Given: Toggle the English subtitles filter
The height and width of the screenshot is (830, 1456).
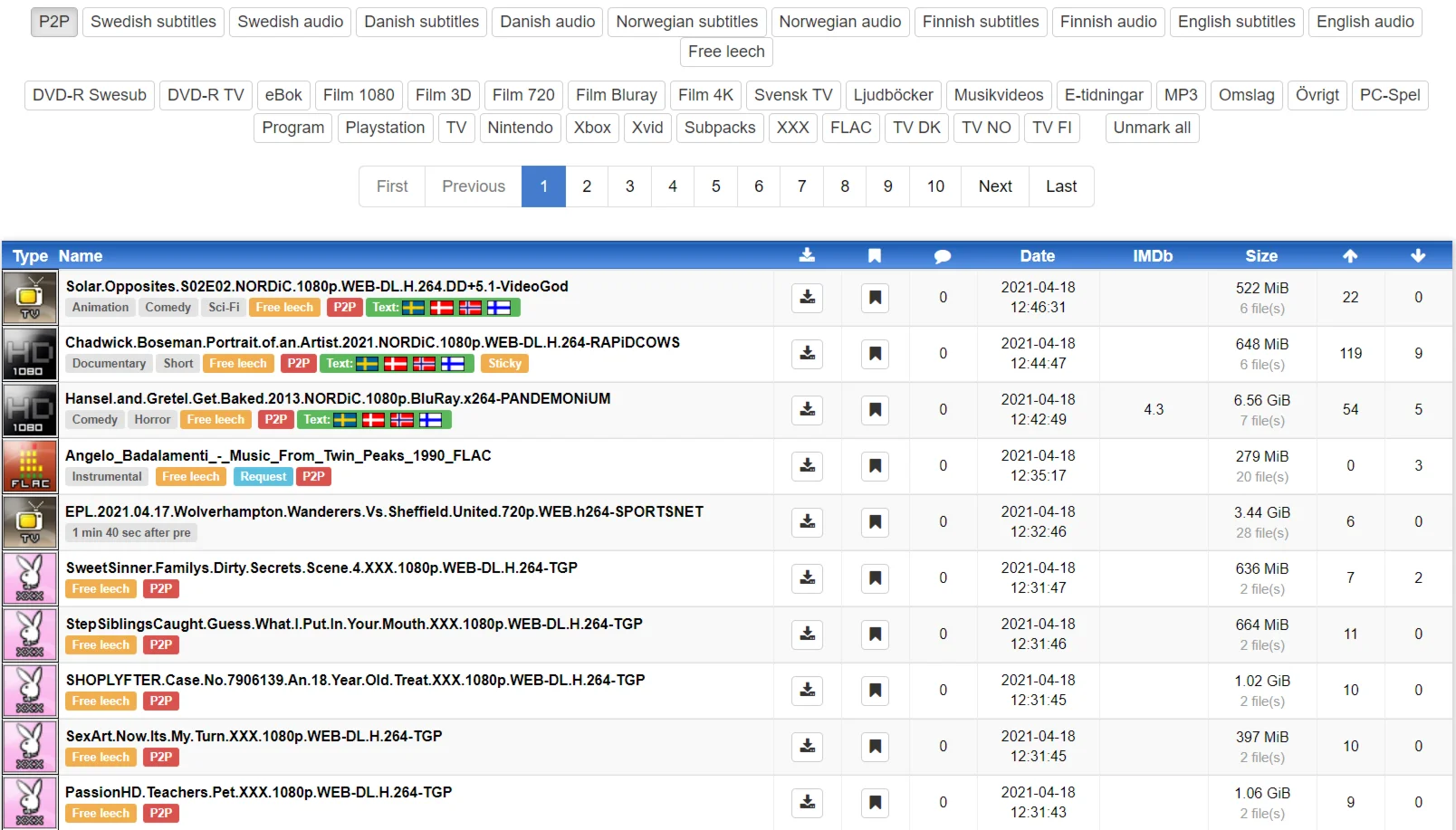Looking at the screenshot, I should click(1237, 22).
